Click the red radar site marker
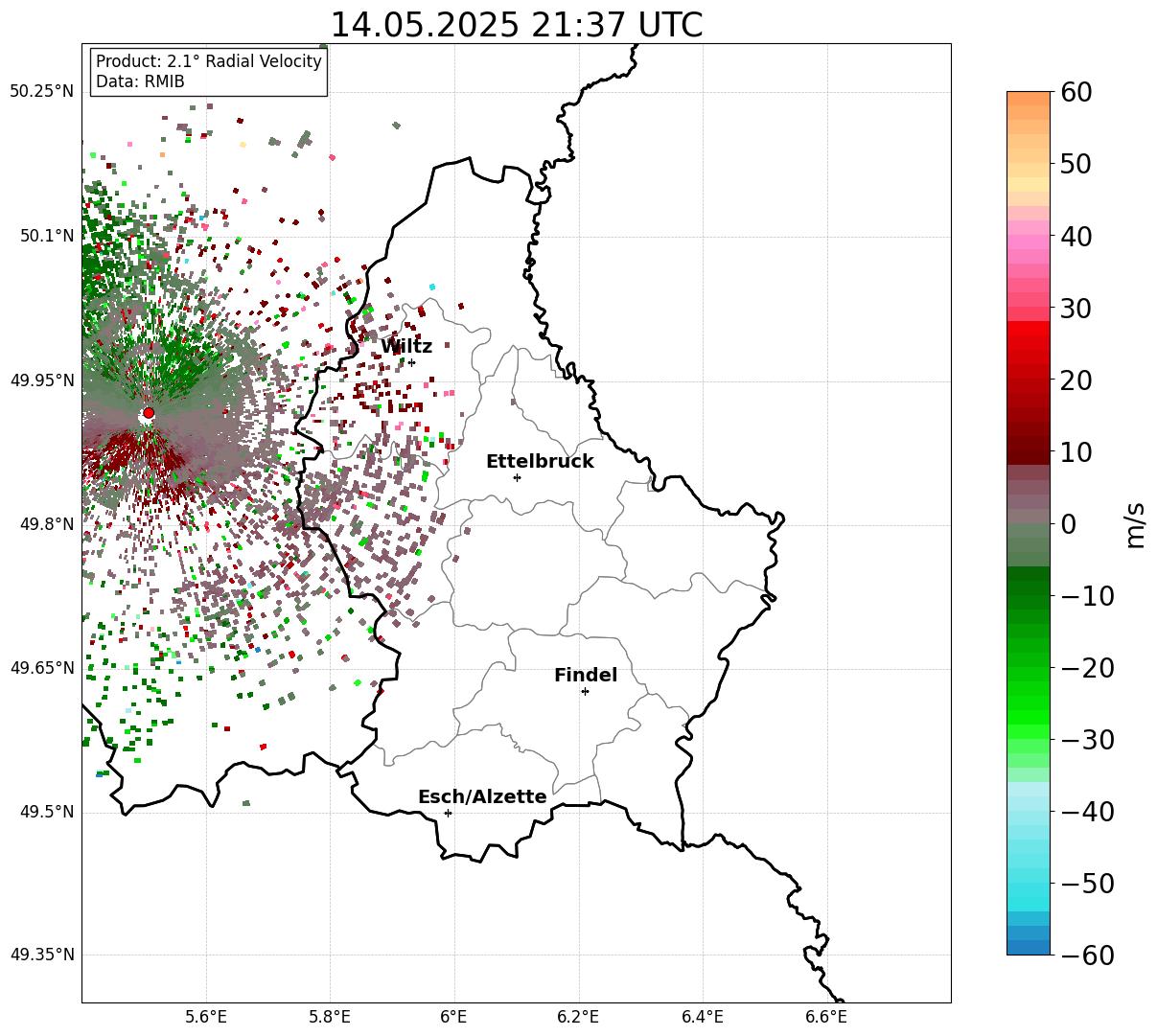The height and width of the screenshot is (1036, 1157). click(149, 413)
